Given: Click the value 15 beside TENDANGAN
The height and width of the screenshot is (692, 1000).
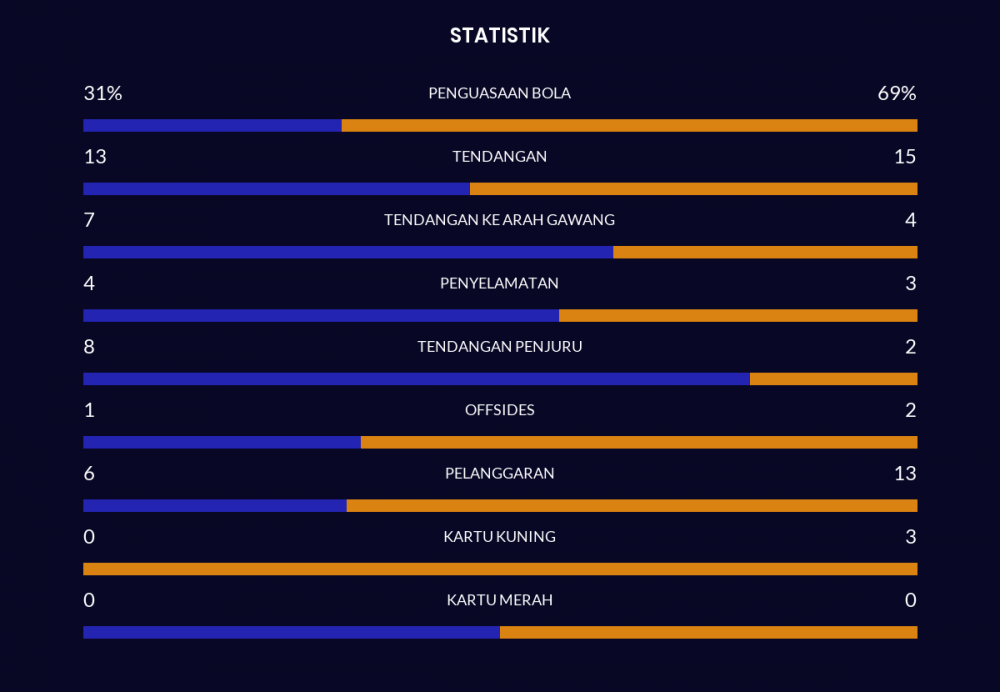Looking at the screenshot, I should [x=905, y=157].
